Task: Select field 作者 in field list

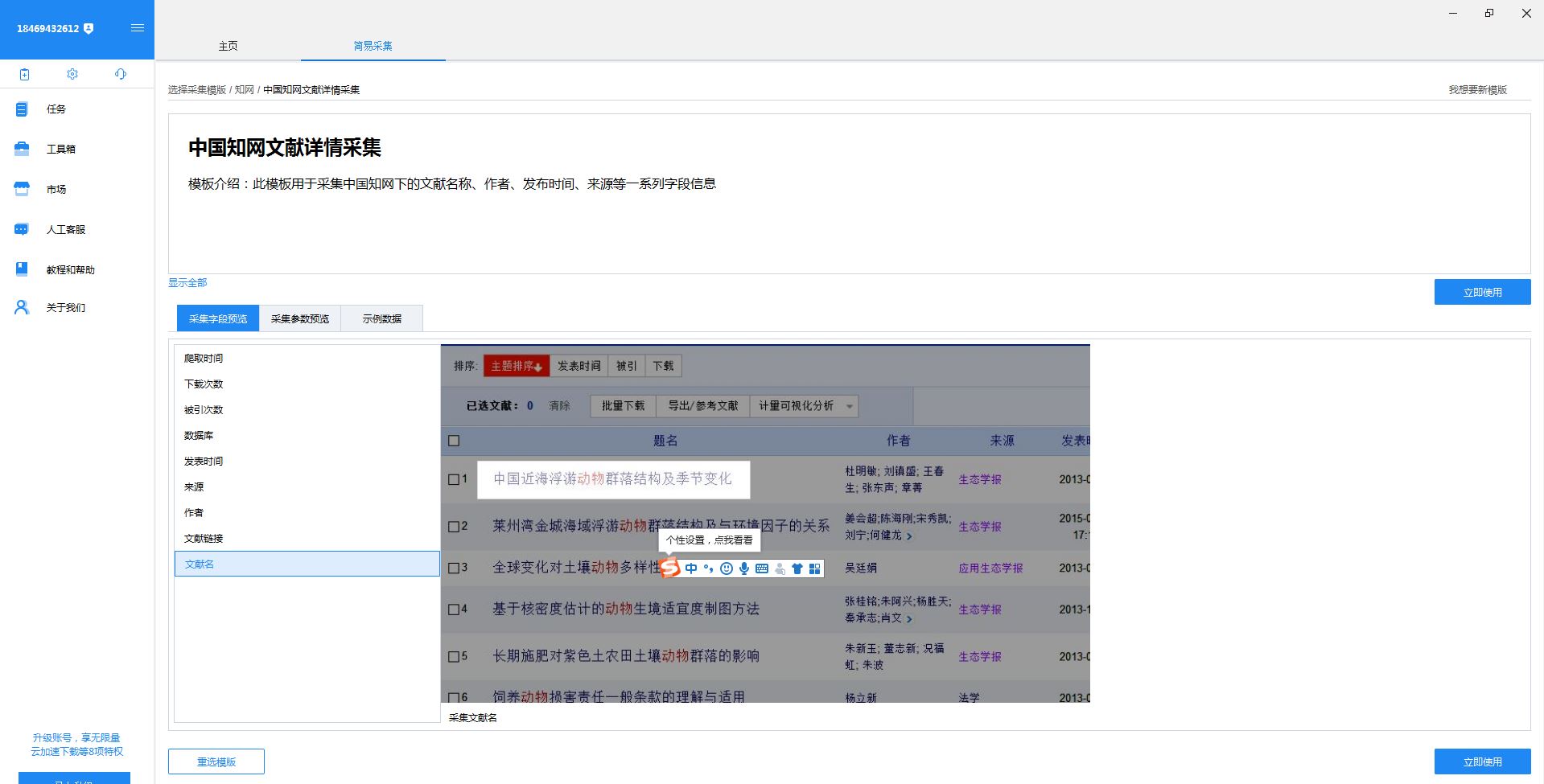Action: point(307,512)
